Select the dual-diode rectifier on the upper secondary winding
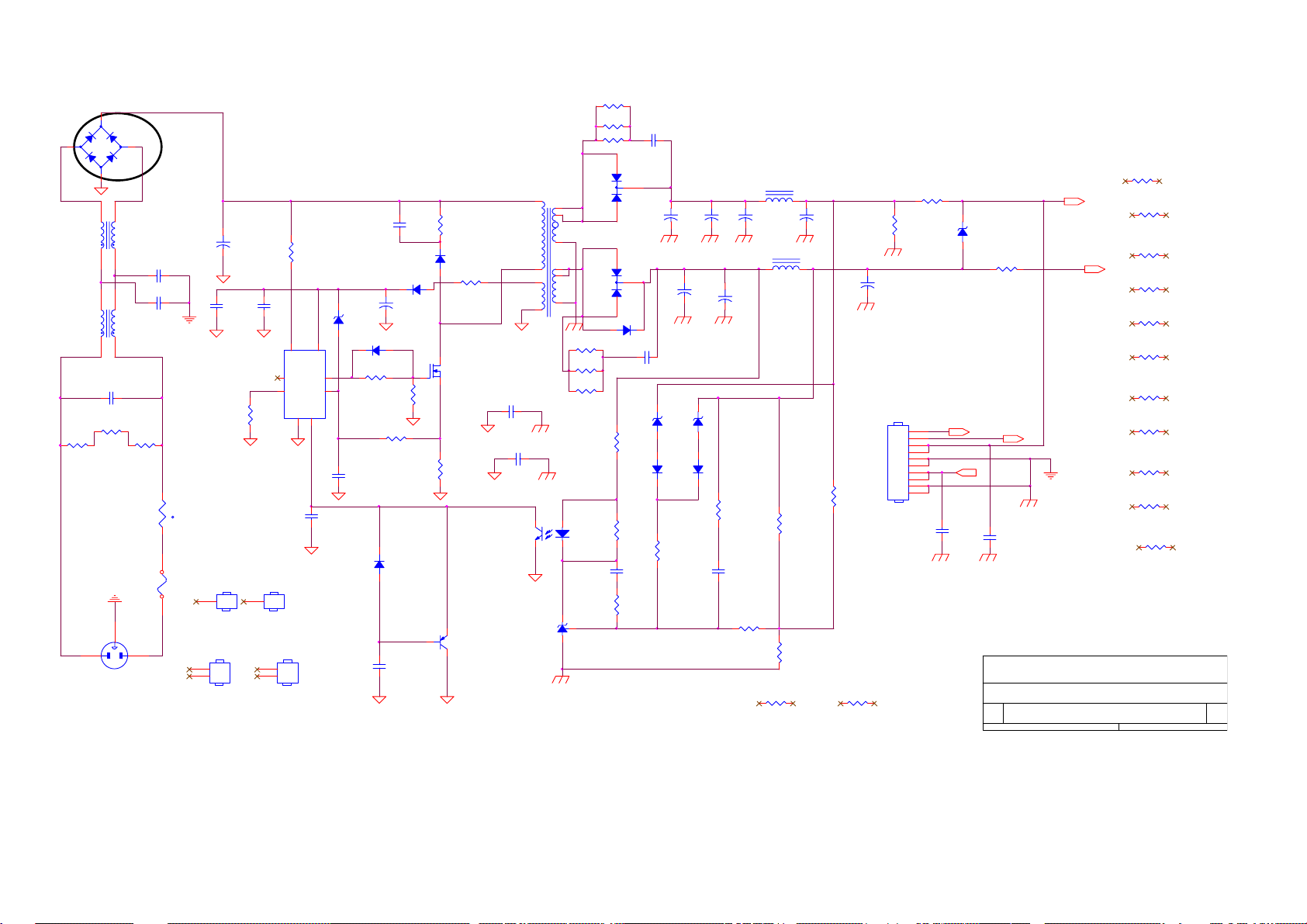Image resolution: width=1307 pixels, height=924 pixels. coord(617,188)
